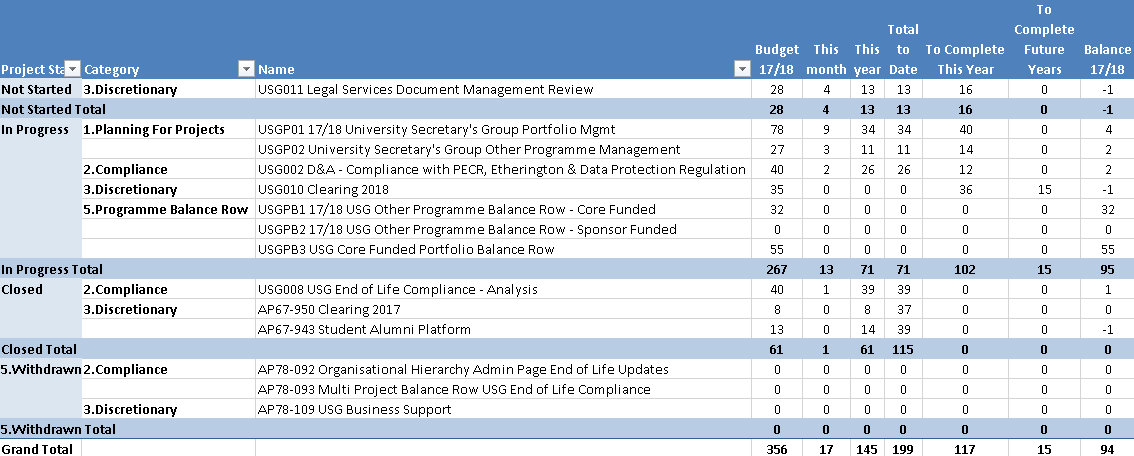Select the Grand Total row label
Screen dimensions: 1134x456
point(37,449)
